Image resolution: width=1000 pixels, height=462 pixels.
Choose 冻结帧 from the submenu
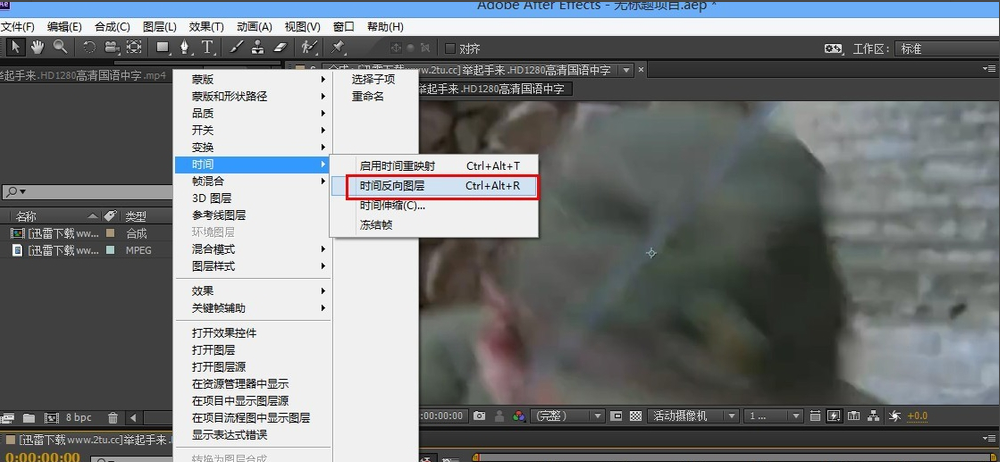point(434,225)
